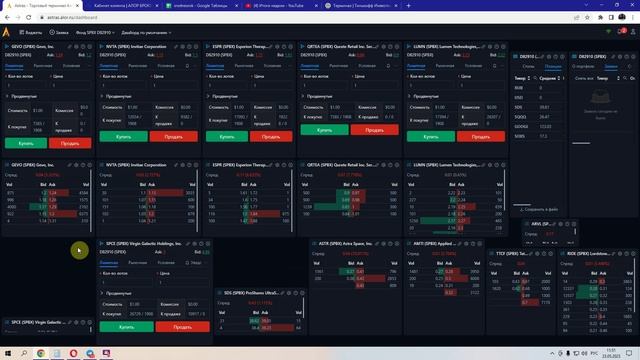Toggle the checkbox beside tabs in SPCE order widget
Viewport: 640px width, 360px height.
pyautogui.click(x=187, y=263)
